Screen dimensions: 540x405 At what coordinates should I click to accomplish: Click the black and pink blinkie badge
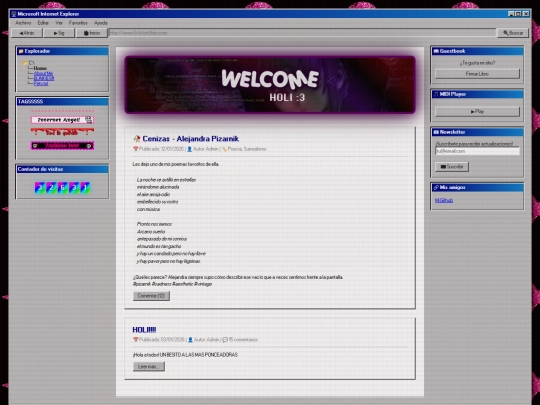pyautogui.click(x=62, y=145)
